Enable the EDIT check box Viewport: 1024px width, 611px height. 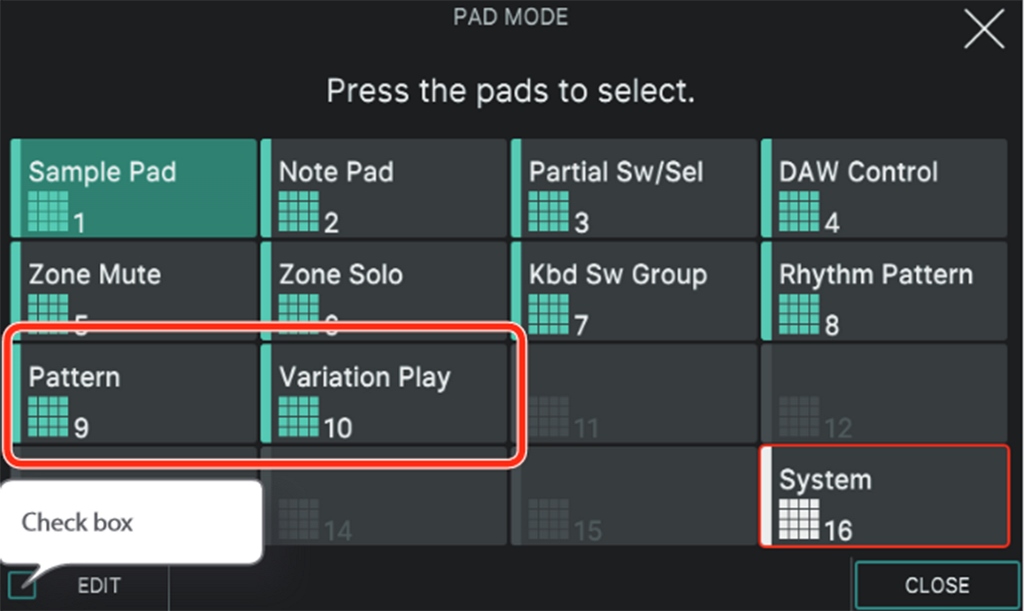click(x=22, y=585)
